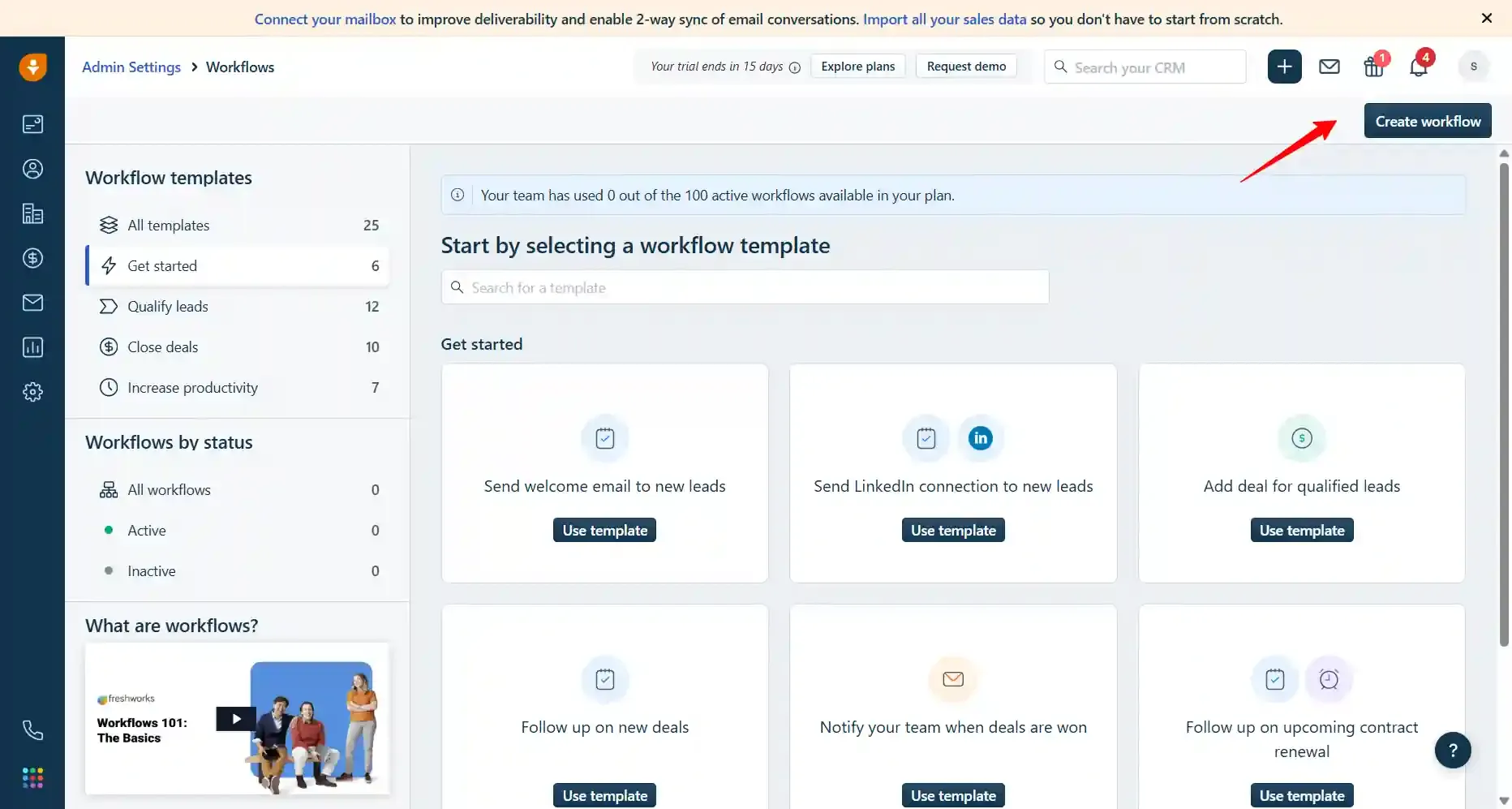Open phone dialer icon in sidebar
The image size is (1512, 809).
pos(32,730)
